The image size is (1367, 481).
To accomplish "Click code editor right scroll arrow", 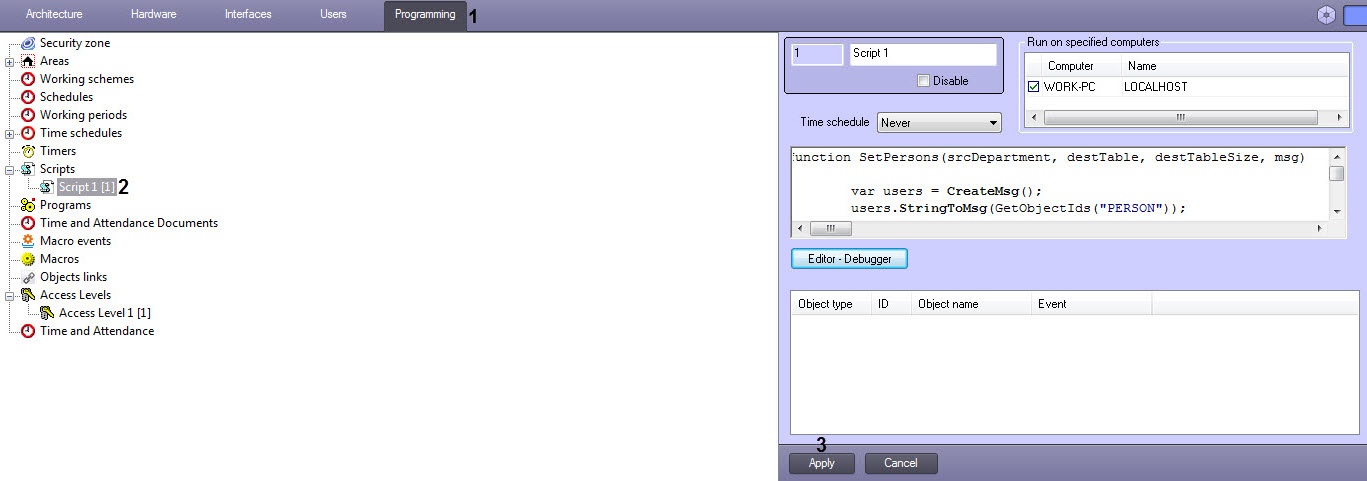I will (1319, 229).
